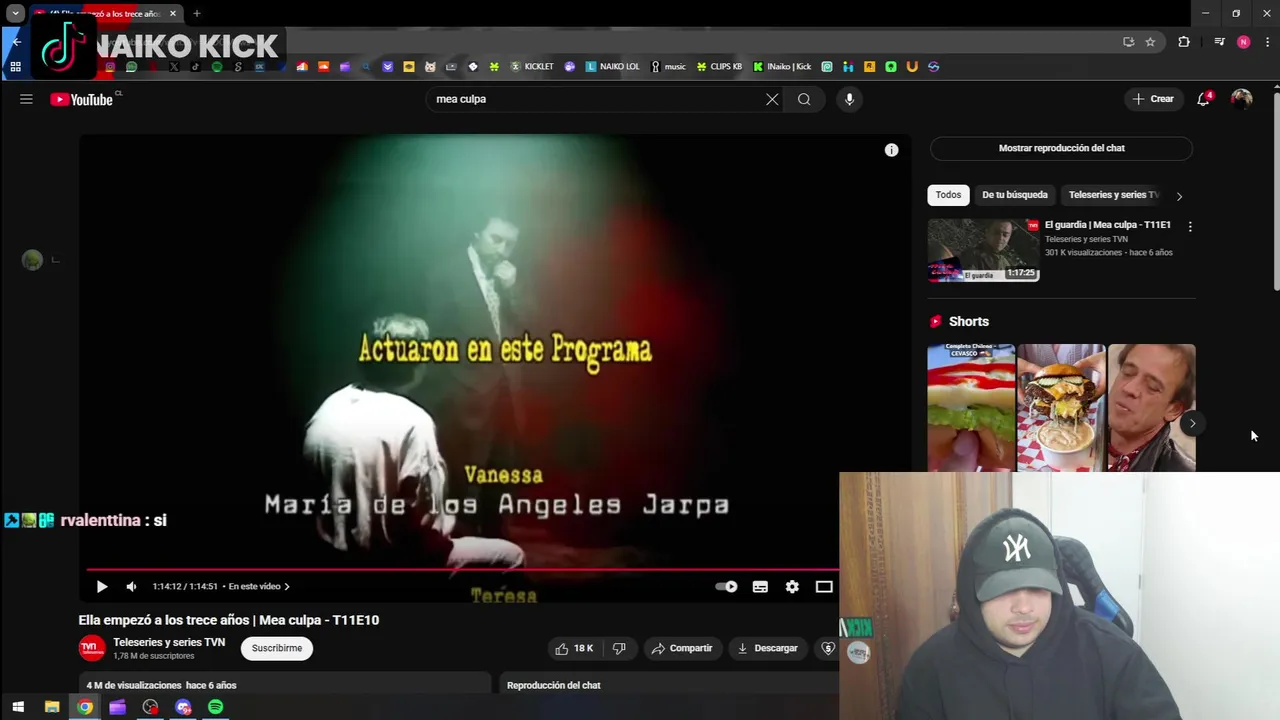Select the 'De tu búsqueda' chip
Image resolution: width=1280 pixels, height=720 pixels.
pos(1015,195)
